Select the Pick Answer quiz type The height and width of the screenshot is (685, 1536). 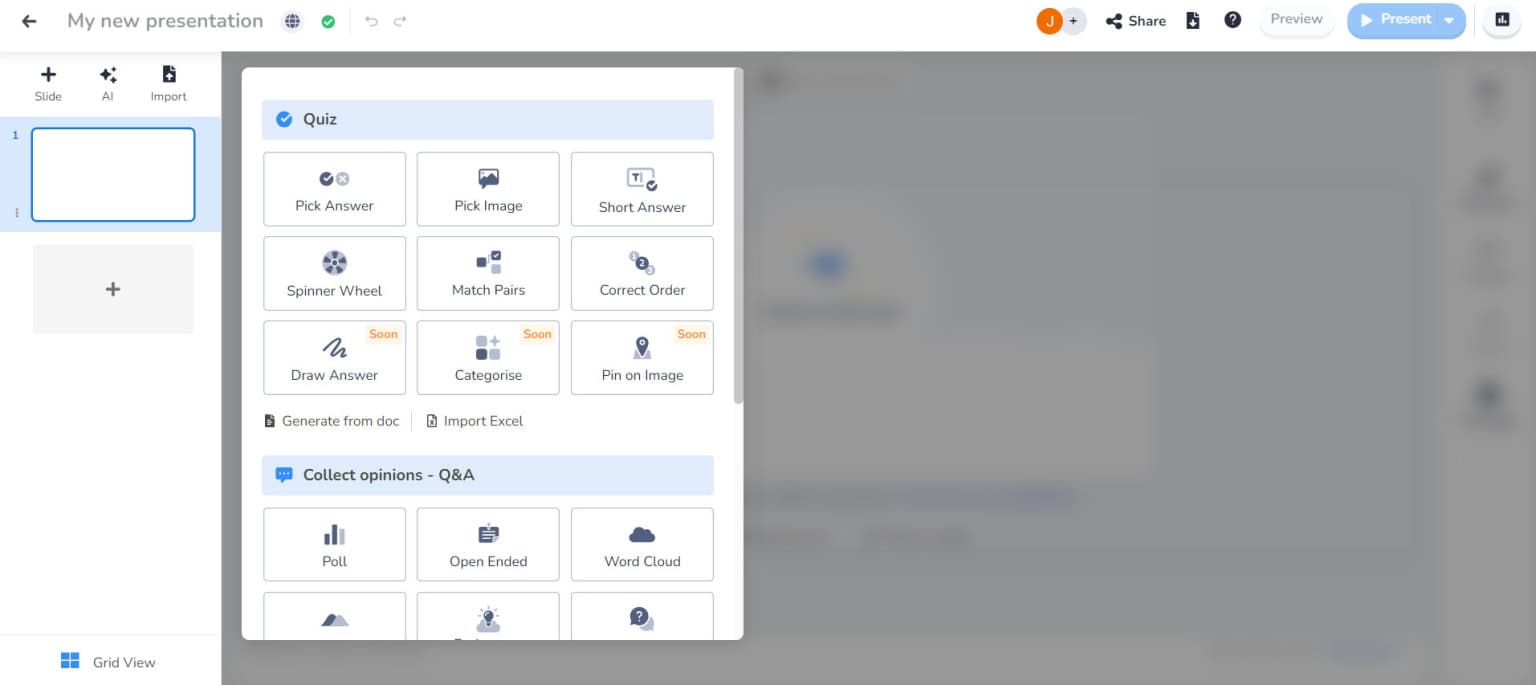tap(334, 189)
